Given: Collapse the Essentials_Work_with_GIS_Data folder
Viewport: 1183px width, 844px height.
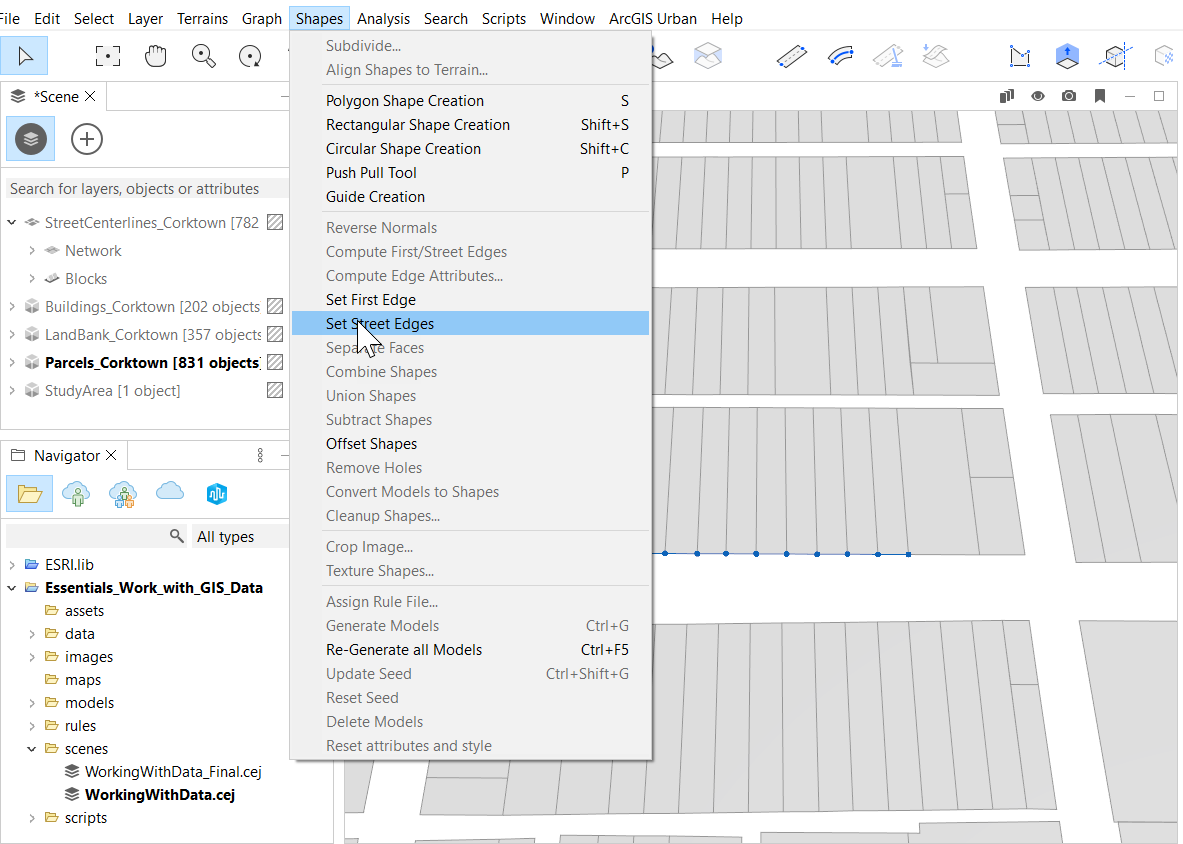Looking at the screenshot, I should [11, 587].
